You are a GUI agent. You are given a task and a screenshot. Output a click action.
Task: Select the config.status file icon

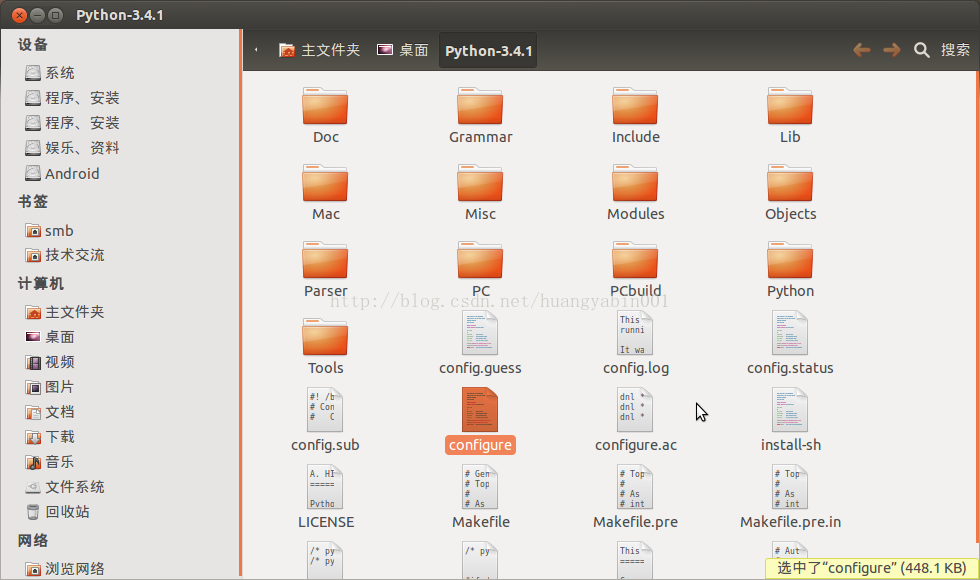790,333
